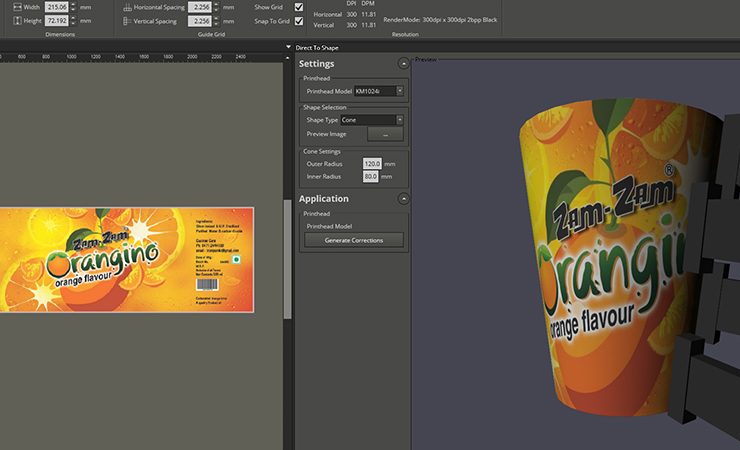Screen dimensions: 740x450
Task: Click the Width dimension icon
Action: point(17,7)
